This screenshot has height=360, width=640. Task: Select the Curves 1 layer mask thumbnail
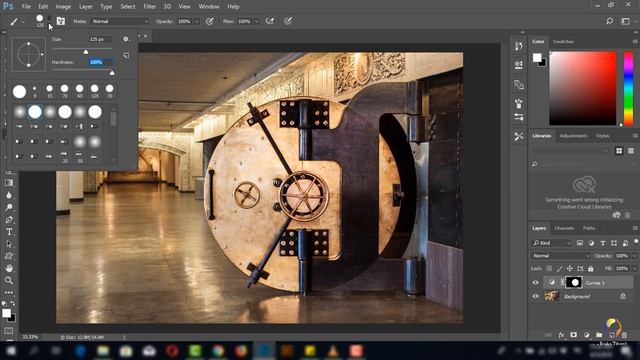click(x=575, y=282)
